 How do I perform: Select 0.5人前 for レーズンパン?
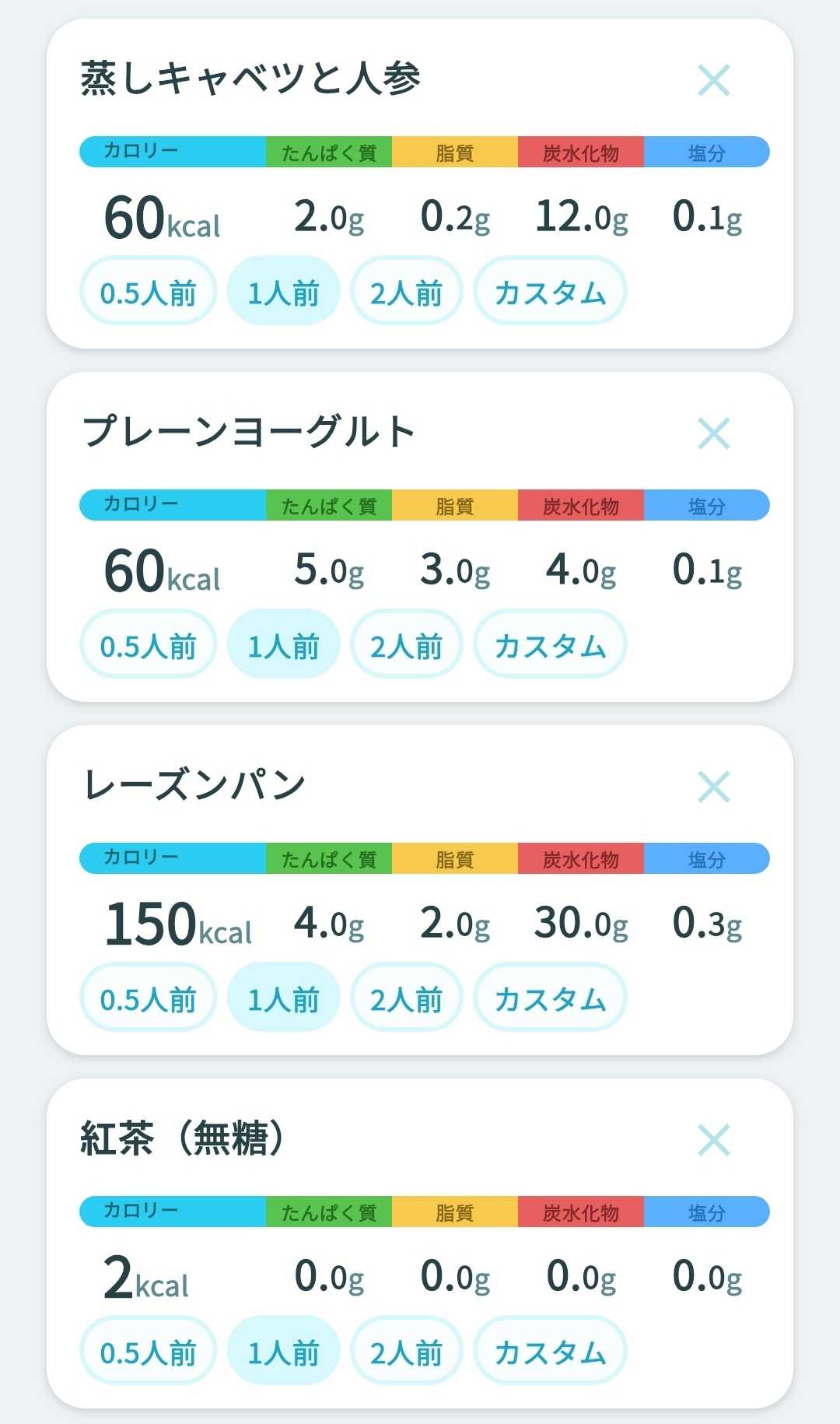click(x=148, y=998)
